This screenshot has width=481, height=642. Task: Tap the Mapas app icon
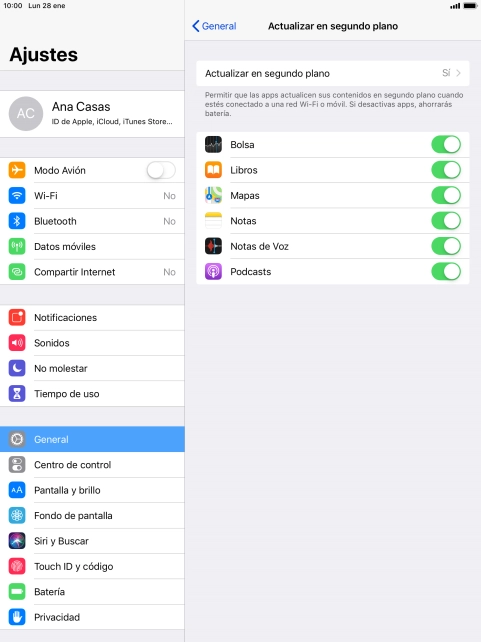tap(213, 195)
